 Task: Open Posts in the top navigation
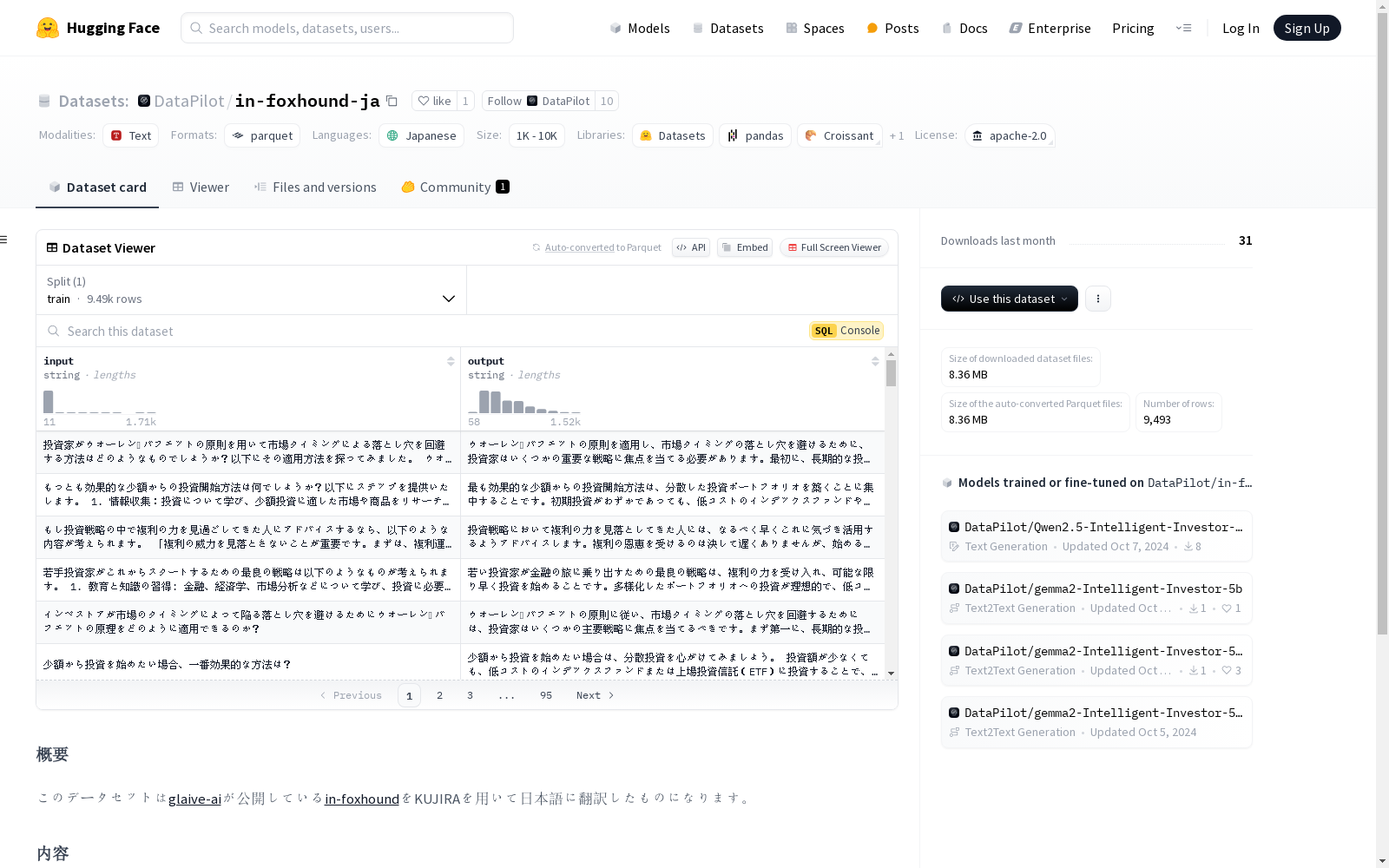click(x=892, y=28)
